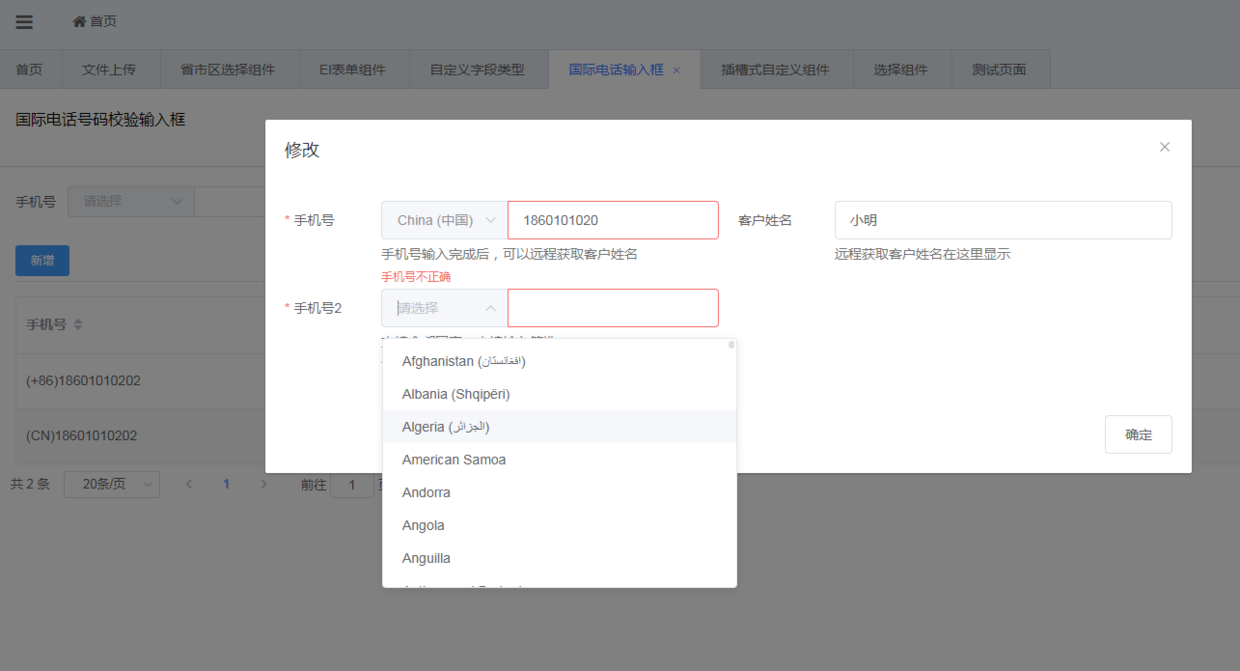
Task: Click table cell (CN)18601010202
Action: (x=82, y=436)
